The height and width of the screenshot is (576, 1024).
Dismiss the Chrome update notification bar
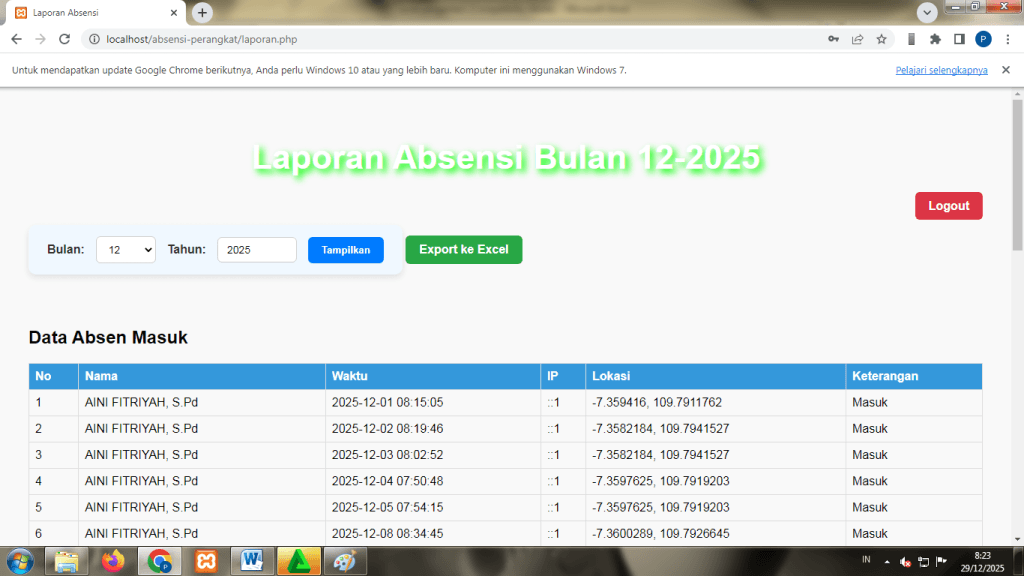tap(1006, 70)
